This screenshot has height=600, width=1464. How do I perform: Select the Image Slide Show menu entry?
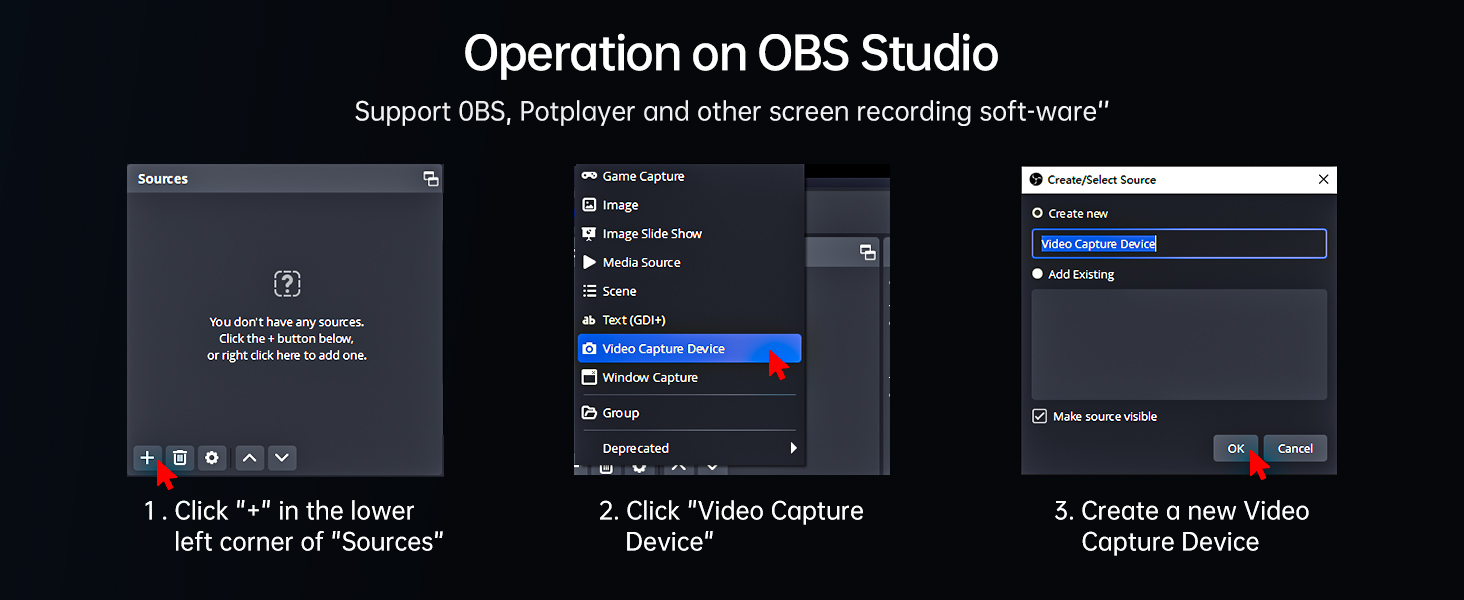[x=652, y=233]
